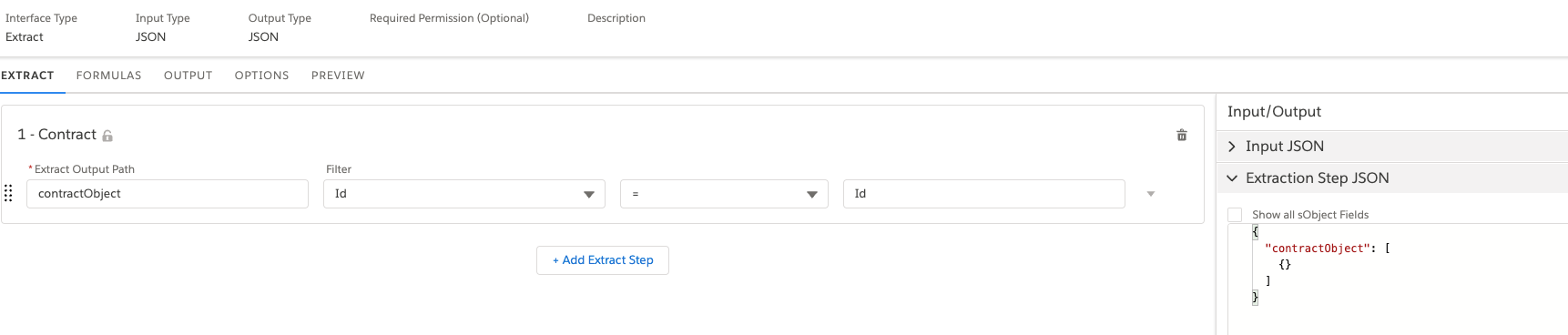1568x335 pixels.
Task: Grab the drag handle dots beside contractObject
Action: (8, 193)
